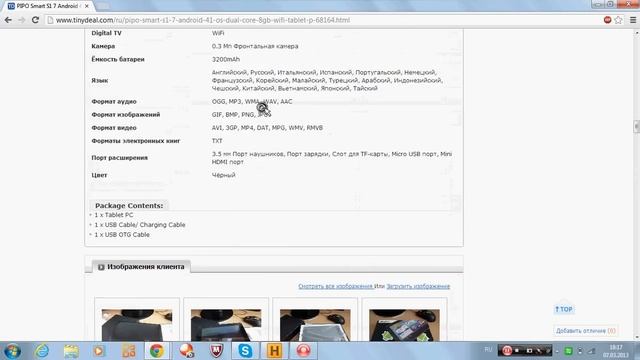Click the TXT e-book format value

coord(217,141)
